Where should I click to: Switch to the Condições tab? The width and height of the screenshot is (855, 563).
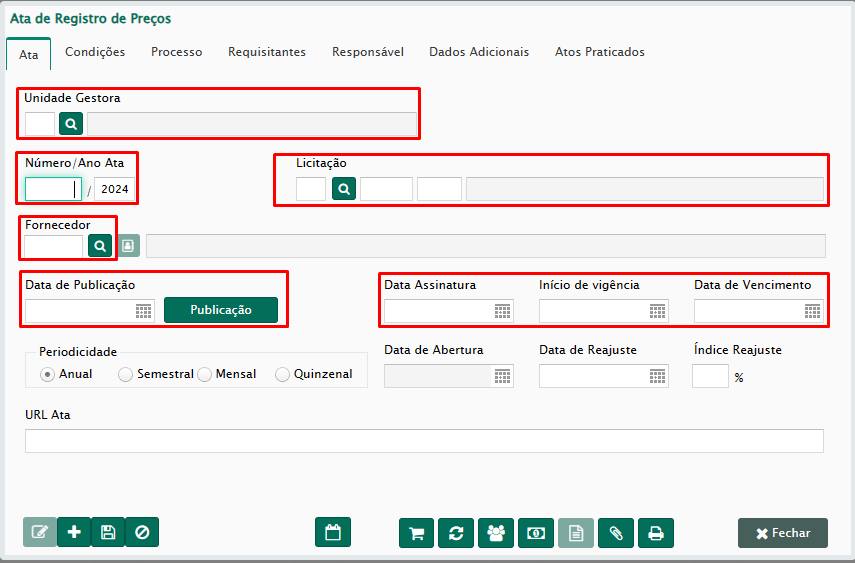coord(95,52)
